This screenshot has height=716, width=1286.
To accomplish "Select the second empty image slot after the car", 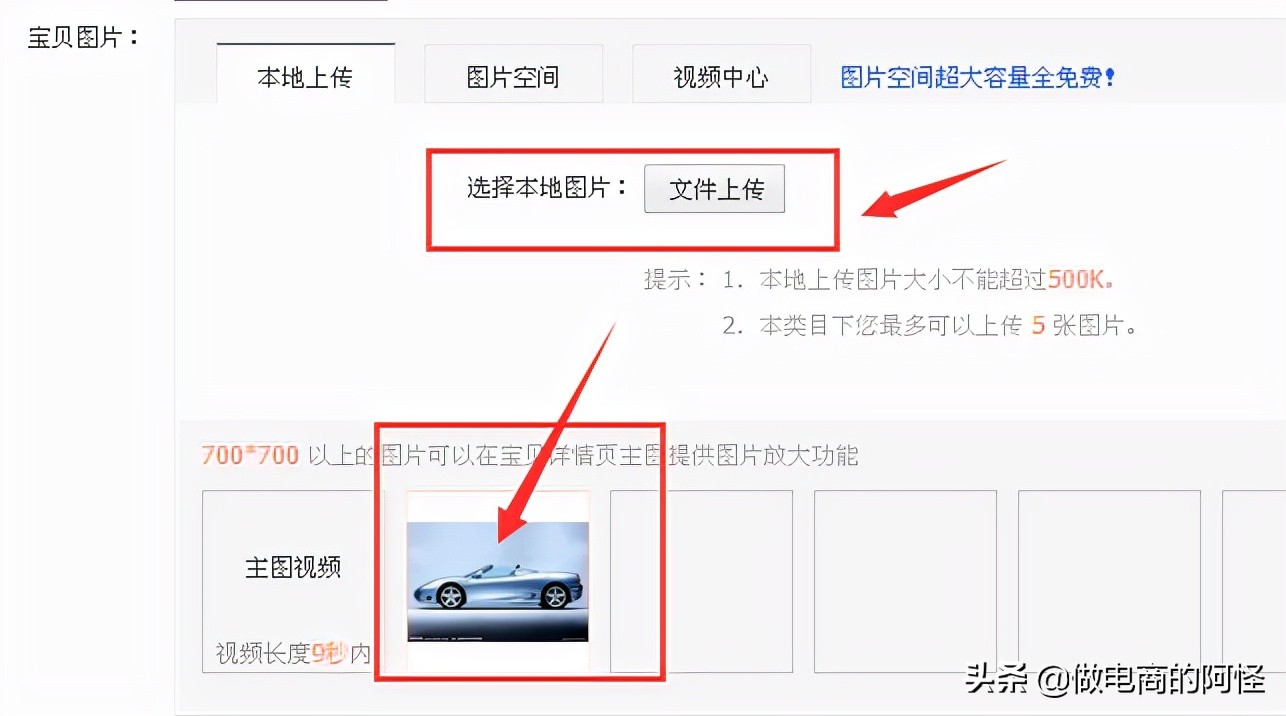I will tap(905, 581).
